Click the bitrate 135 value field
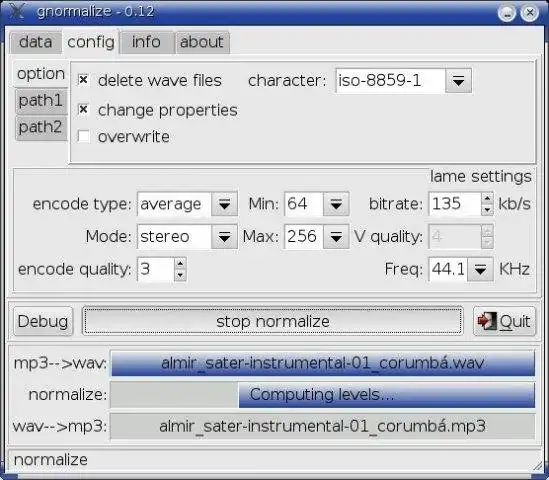The height and width of the screenshot is (480, 549). 455,204
